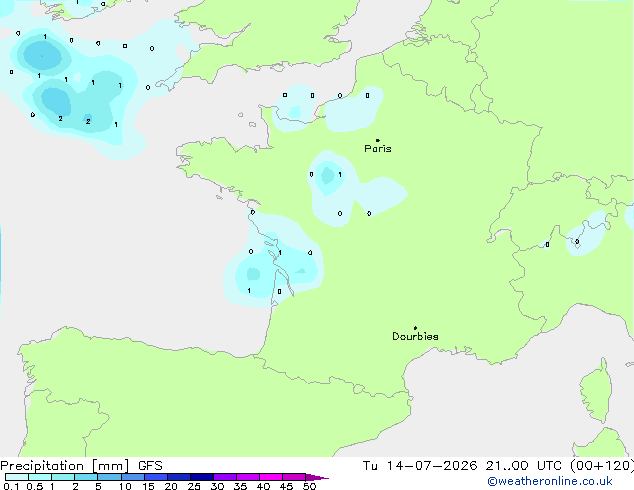The width and height of the screenshot is (634, 490).
Task: Pick the 45–50 mm legend swatch
Action: click(294, 477)
